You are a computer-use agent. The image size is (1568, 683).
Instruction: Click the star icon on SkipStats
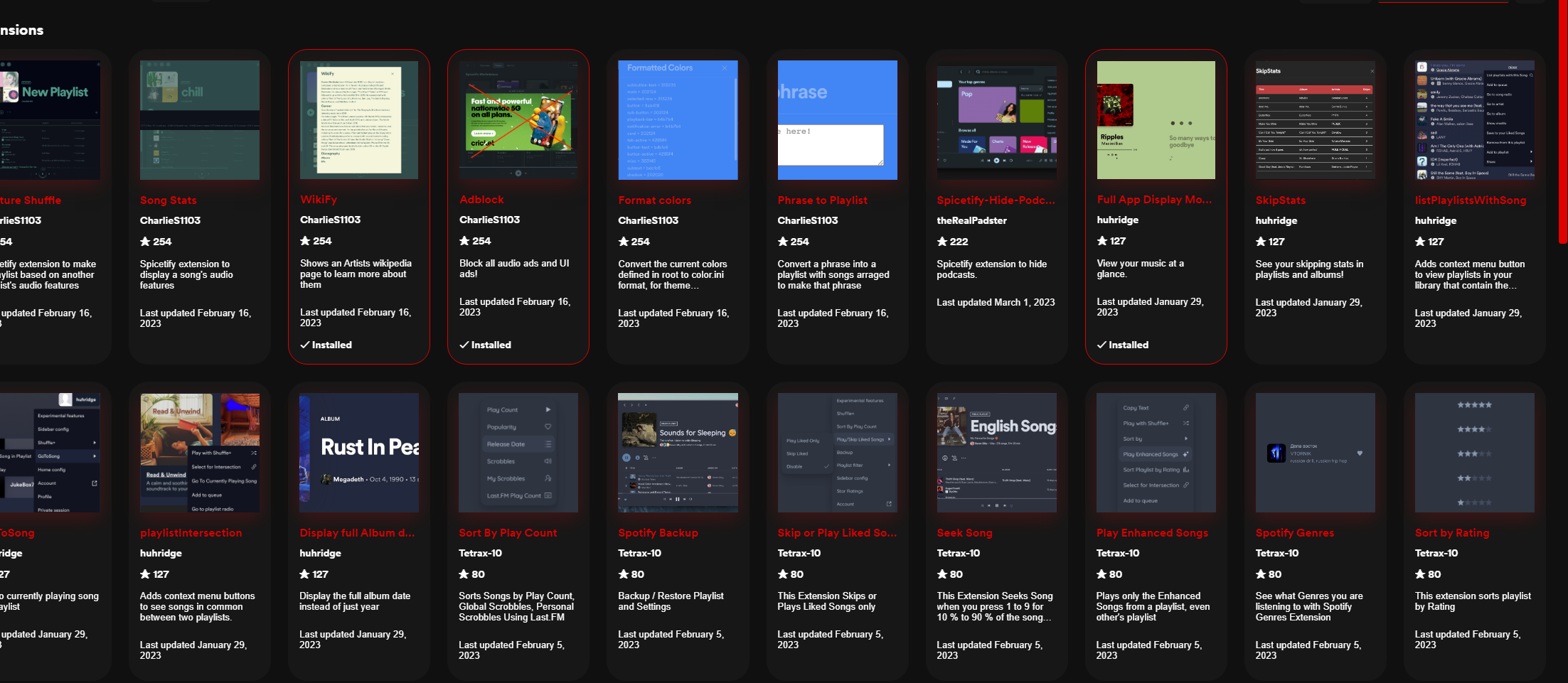tap(1261, 241)
